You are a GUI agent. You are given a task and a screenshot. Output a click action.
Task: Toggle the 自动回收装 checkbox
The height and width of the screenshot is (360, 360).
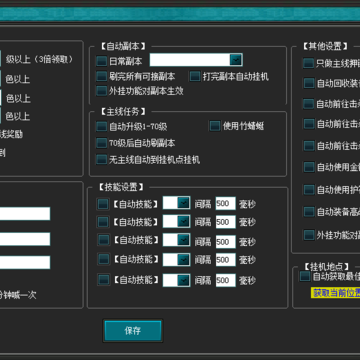click(309, 83)
